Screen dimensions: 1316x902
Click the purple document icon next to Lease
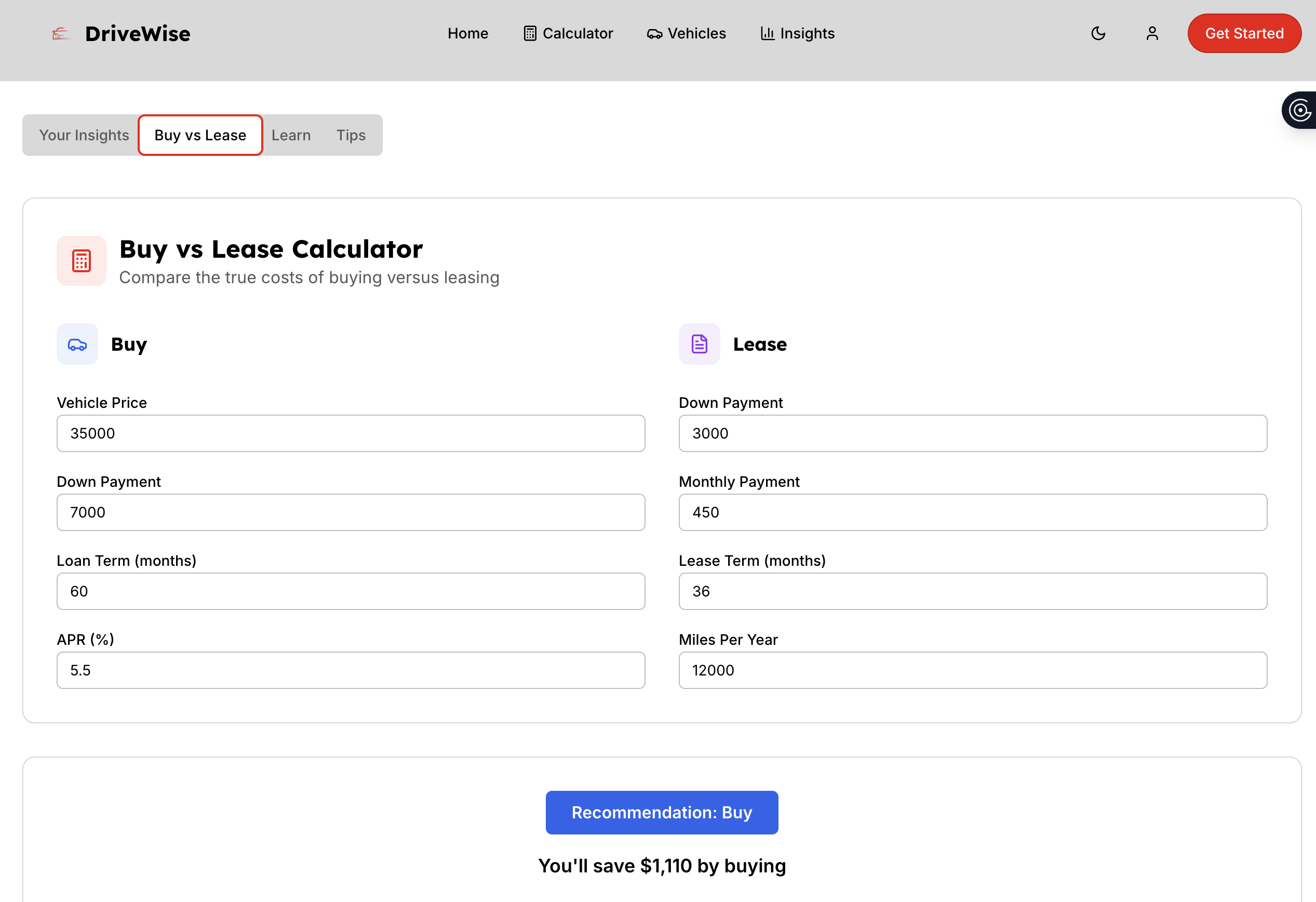tap(700, 344)
